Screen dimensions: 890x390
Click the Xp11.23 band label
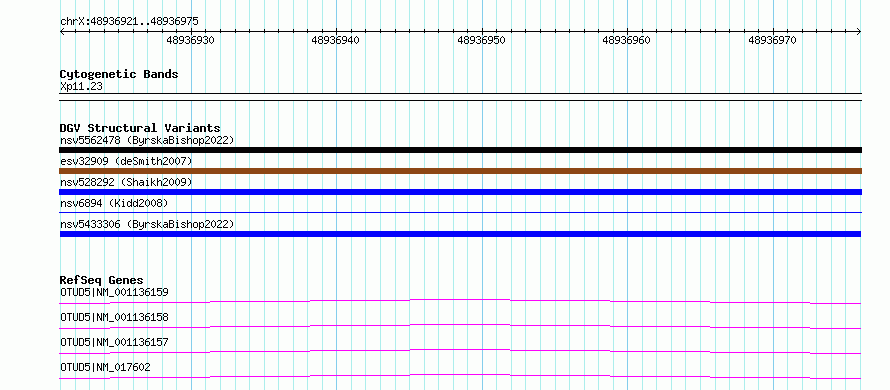82,87
